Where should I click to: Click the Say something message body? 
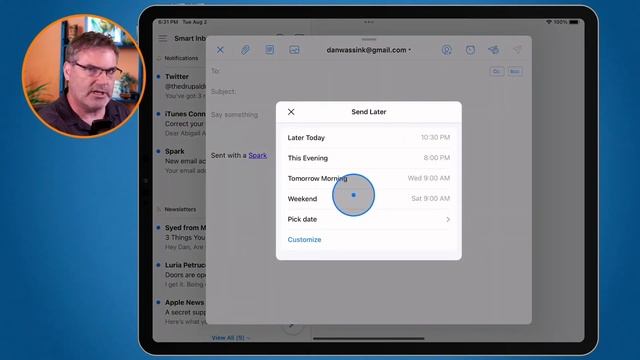(x=235, y=115)
